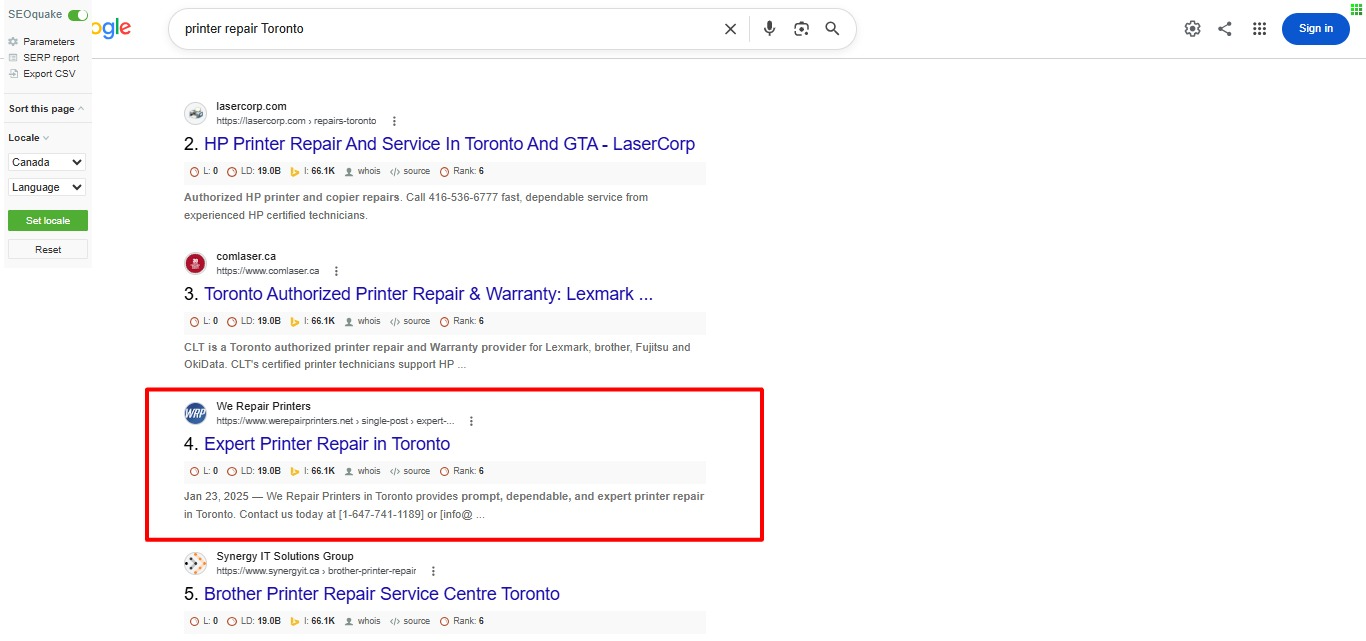
Task: Open options menu for We Repair Printers
Action: (471, 421)
